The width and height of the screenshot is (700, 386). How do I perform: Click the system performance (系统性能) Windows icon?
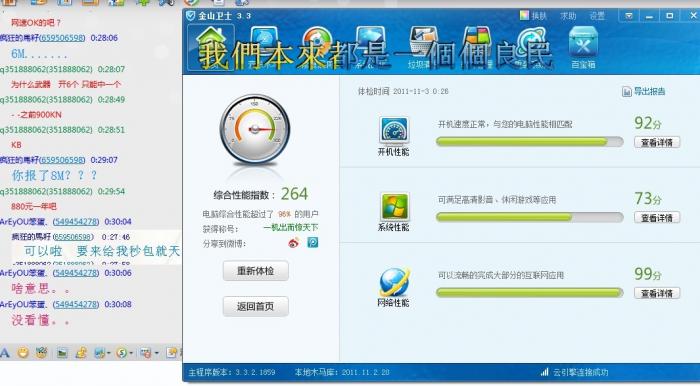[394, 206]
